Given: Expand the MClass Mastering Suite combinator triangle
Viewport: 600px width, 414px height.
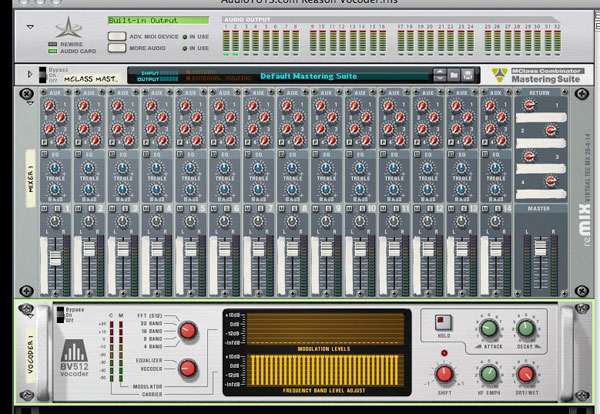Looking at the screenshot, I should (x=30, y=74).
